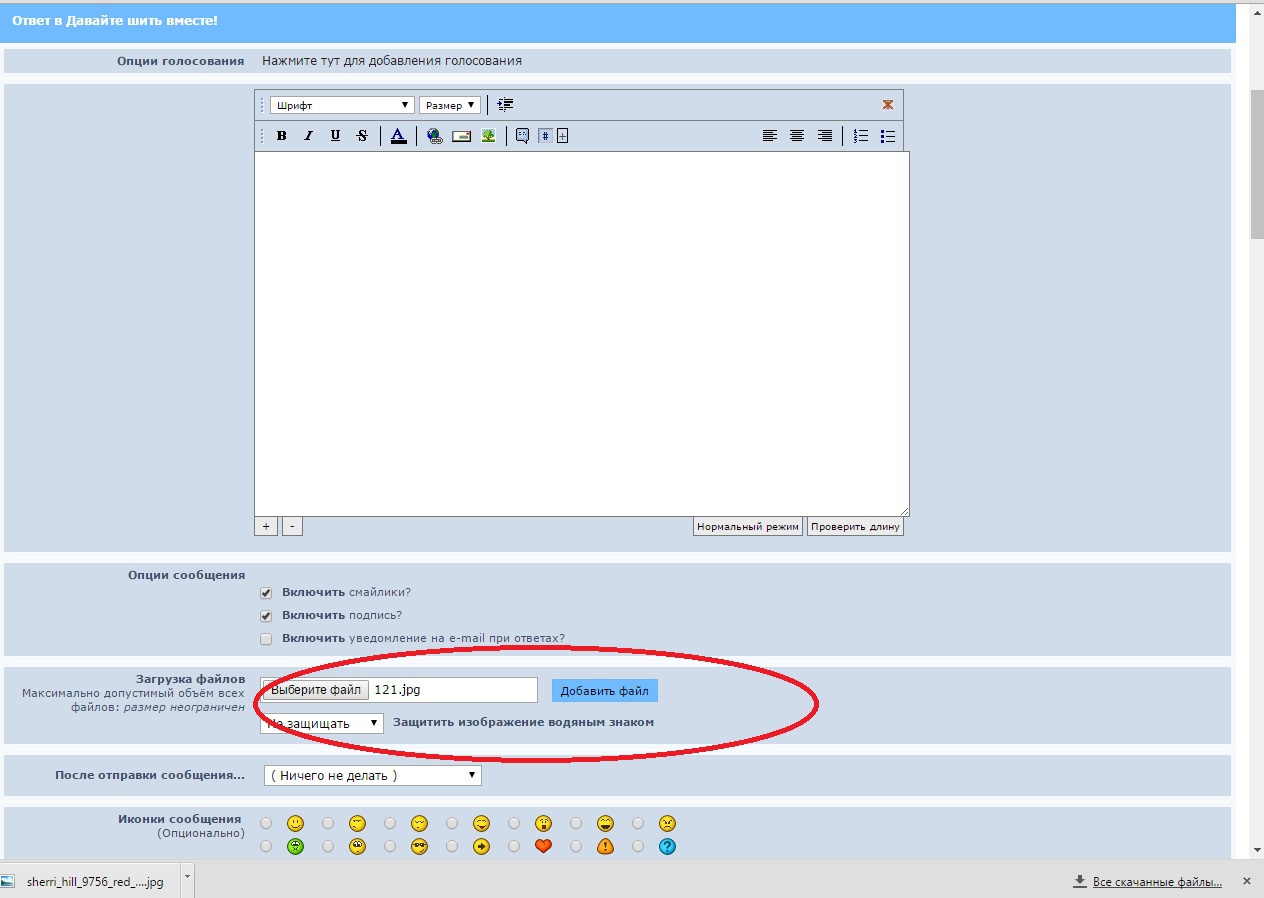
Task: Click the Выберите файл button
Action: [316, 690]
